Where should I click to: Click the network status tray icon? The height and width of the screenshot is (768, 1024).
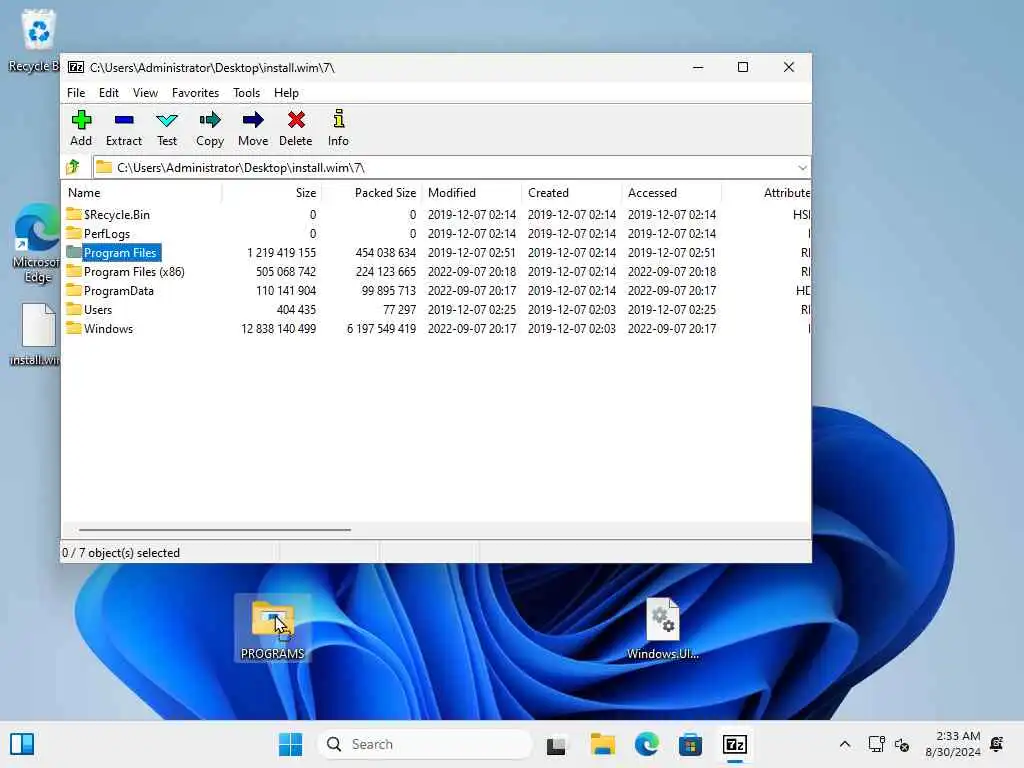tap(876, 744)
